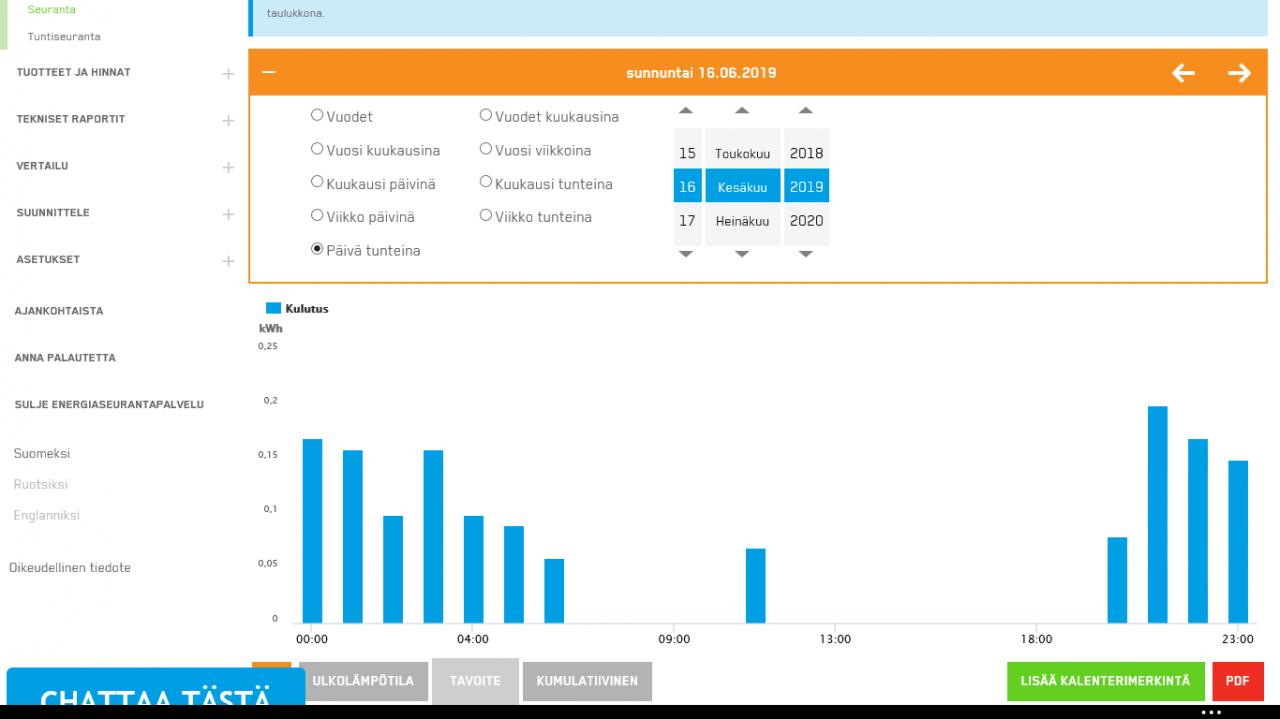Export the chart as PDF
Viewport: 1280px width, 719px height.
click(x=1237, y=681)
